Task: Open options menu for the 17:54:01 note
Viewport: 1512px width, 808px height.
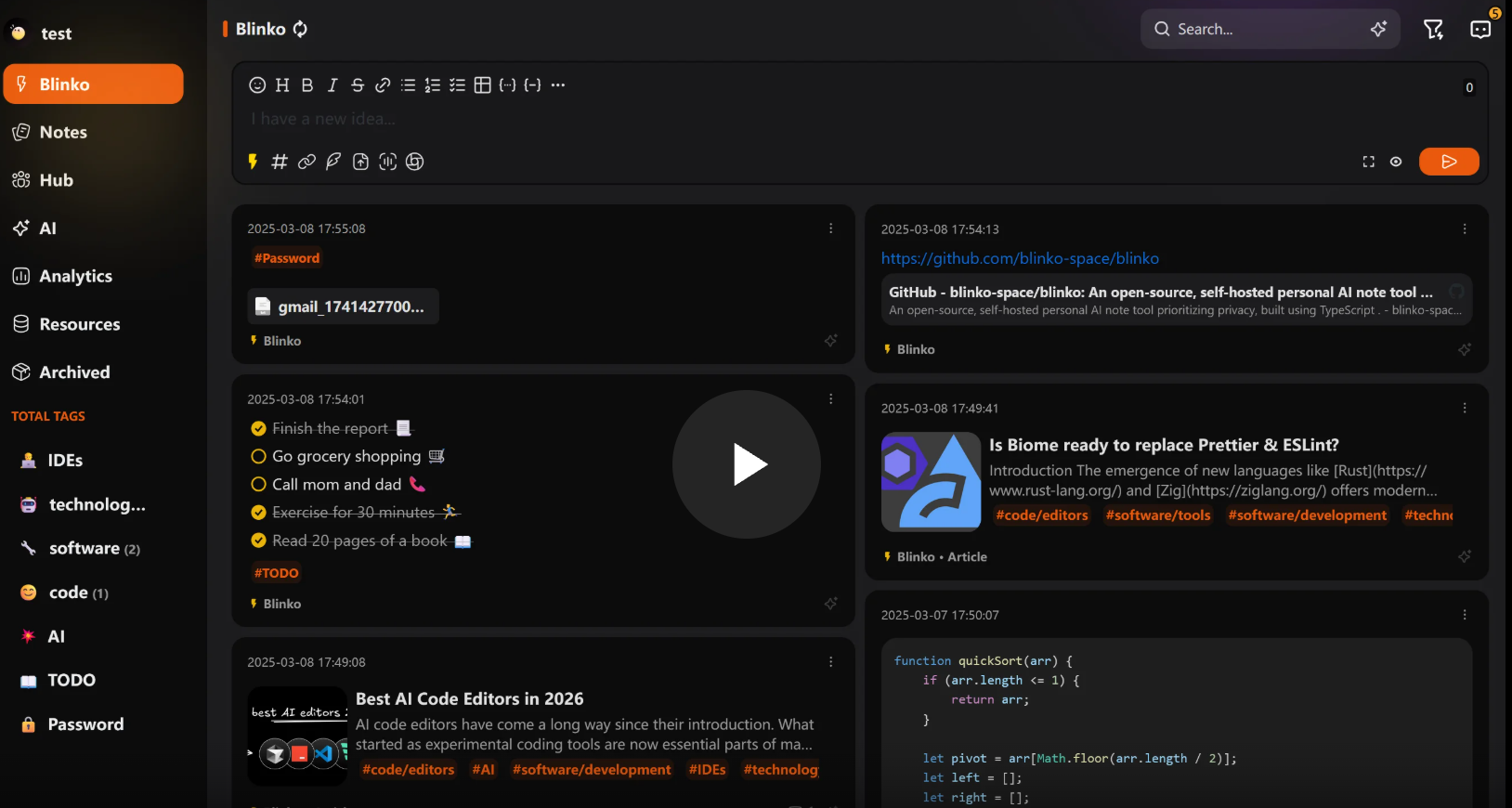Action: [831, 399]
